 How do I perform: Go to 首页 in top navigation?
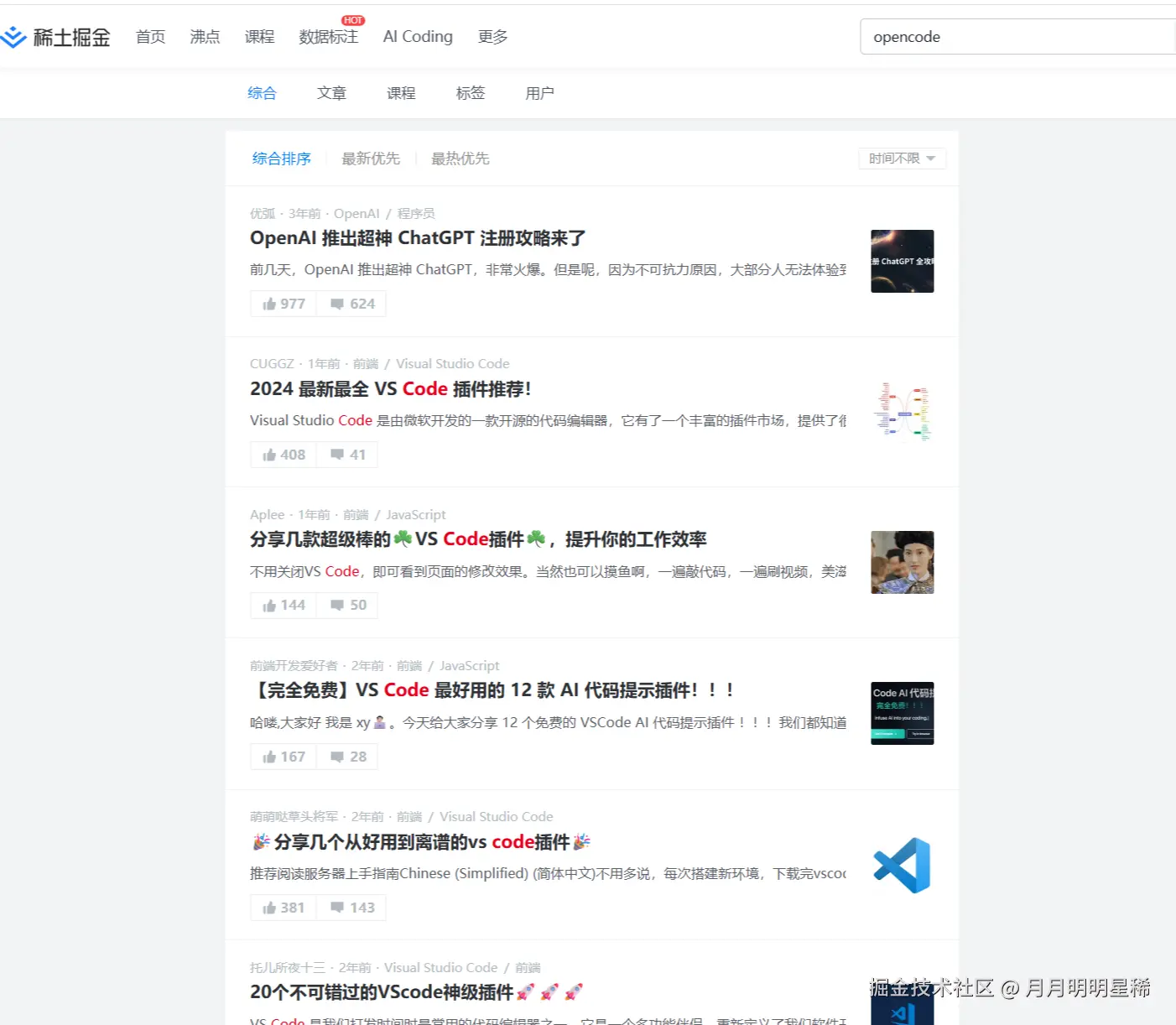pos(150,37)
